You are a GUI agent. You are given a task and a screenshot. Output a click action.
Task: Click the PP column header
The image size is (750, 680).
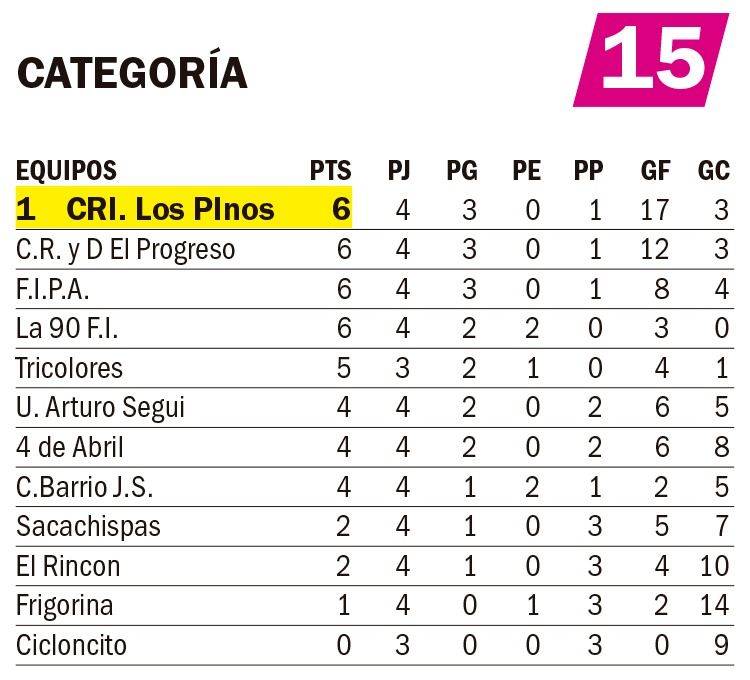pos(589,171)
